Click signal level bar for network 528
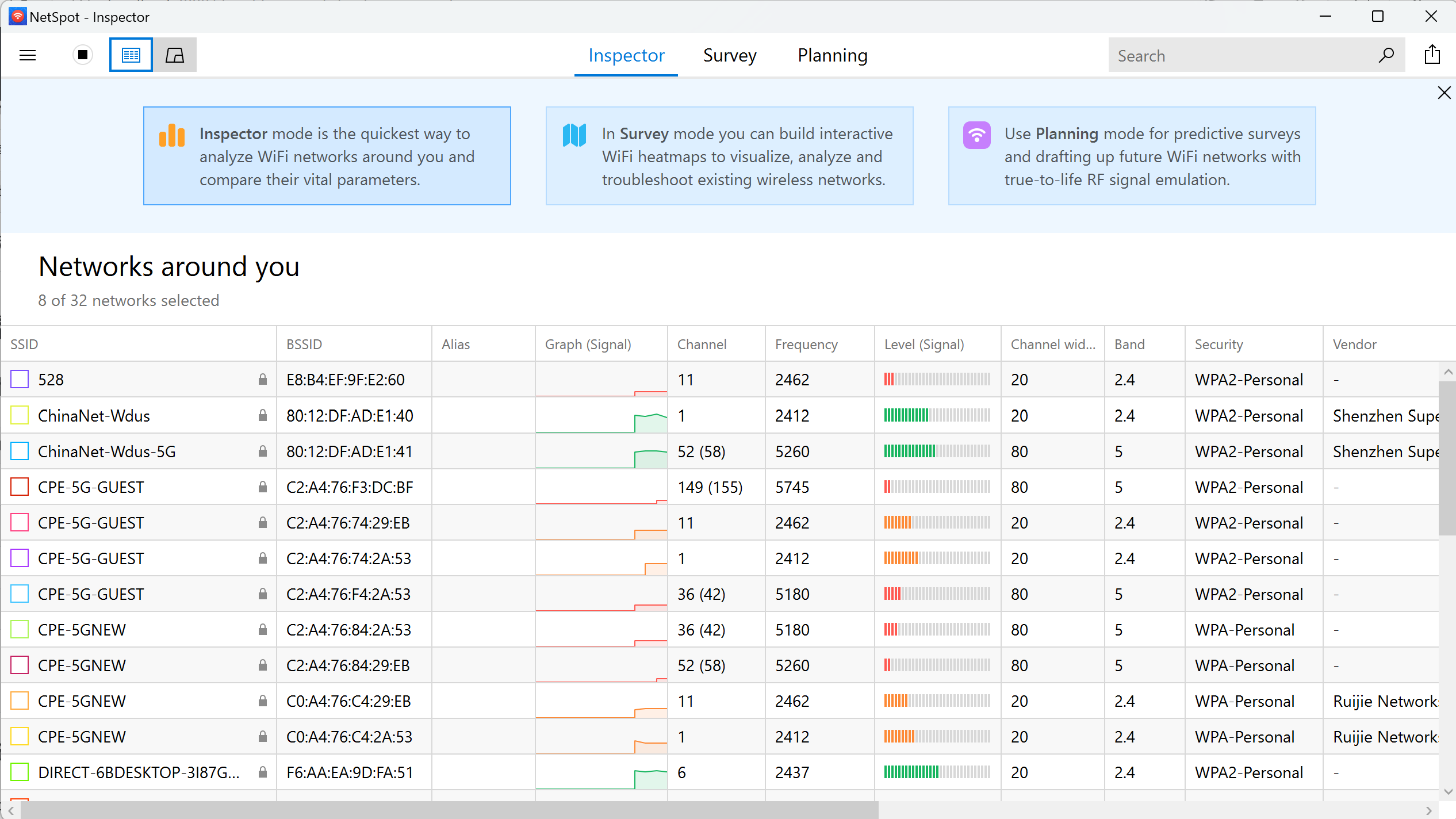Viewport: 1456px width, 819px height. [x=937, y=379]
